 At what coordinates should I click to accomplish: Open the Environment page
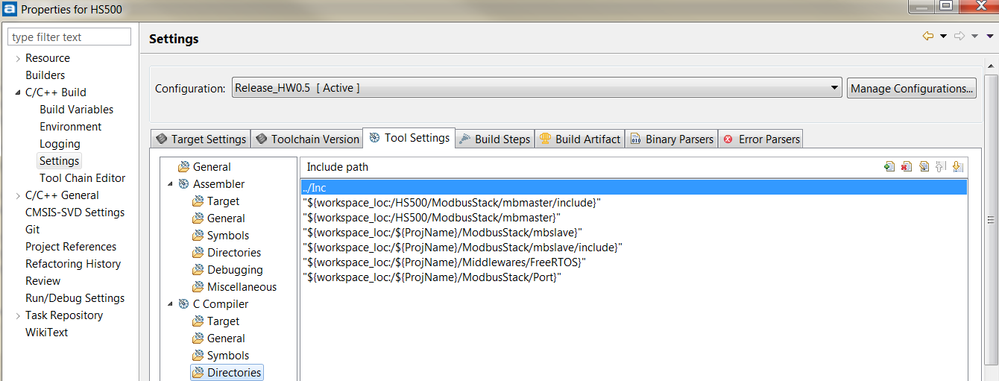click(70, 127)
